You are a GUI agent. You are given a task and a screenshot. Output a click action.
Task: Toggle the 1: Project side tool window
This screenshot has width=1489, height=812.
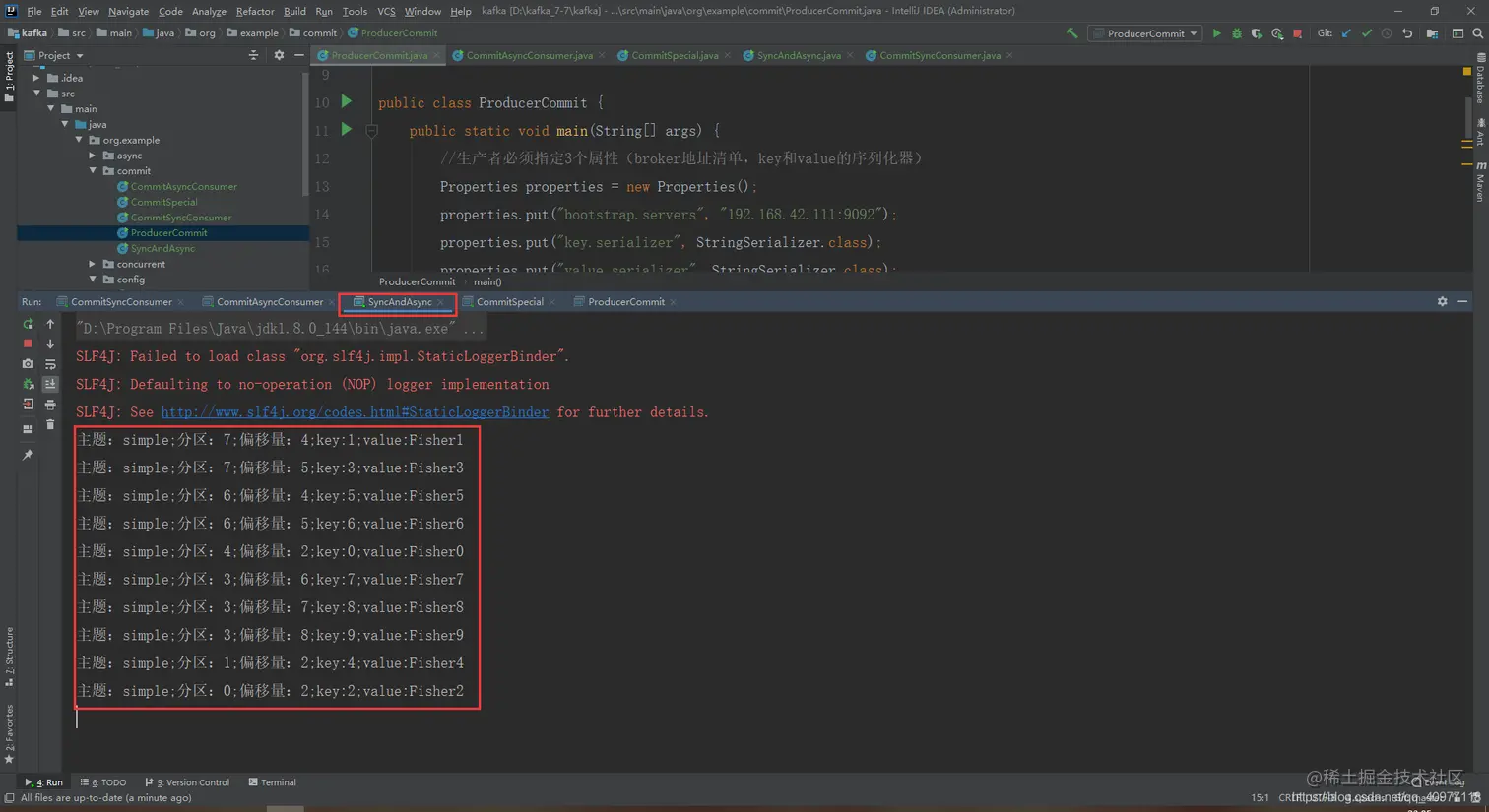(9, 77)
